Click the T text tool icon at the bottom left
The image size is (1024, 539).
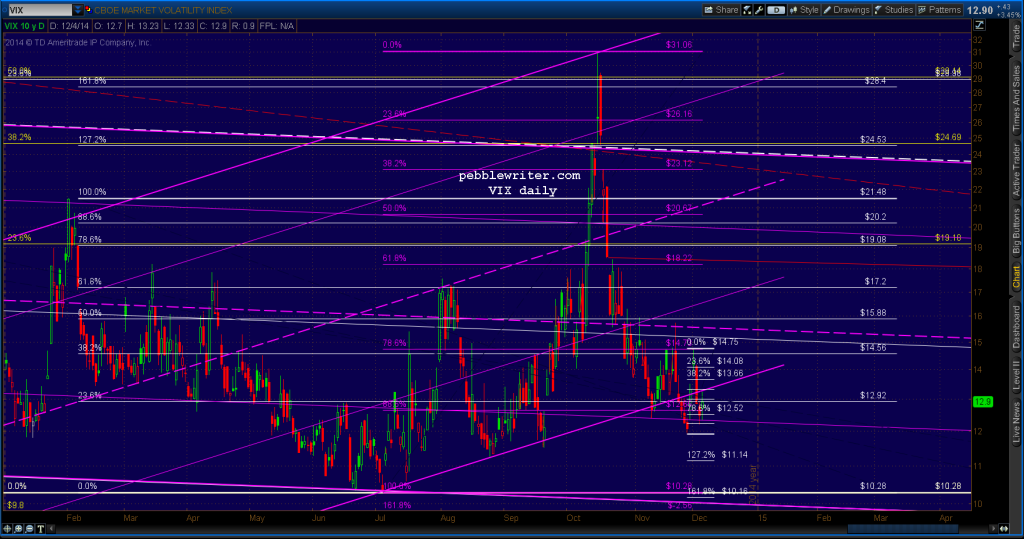click(40, 529)
